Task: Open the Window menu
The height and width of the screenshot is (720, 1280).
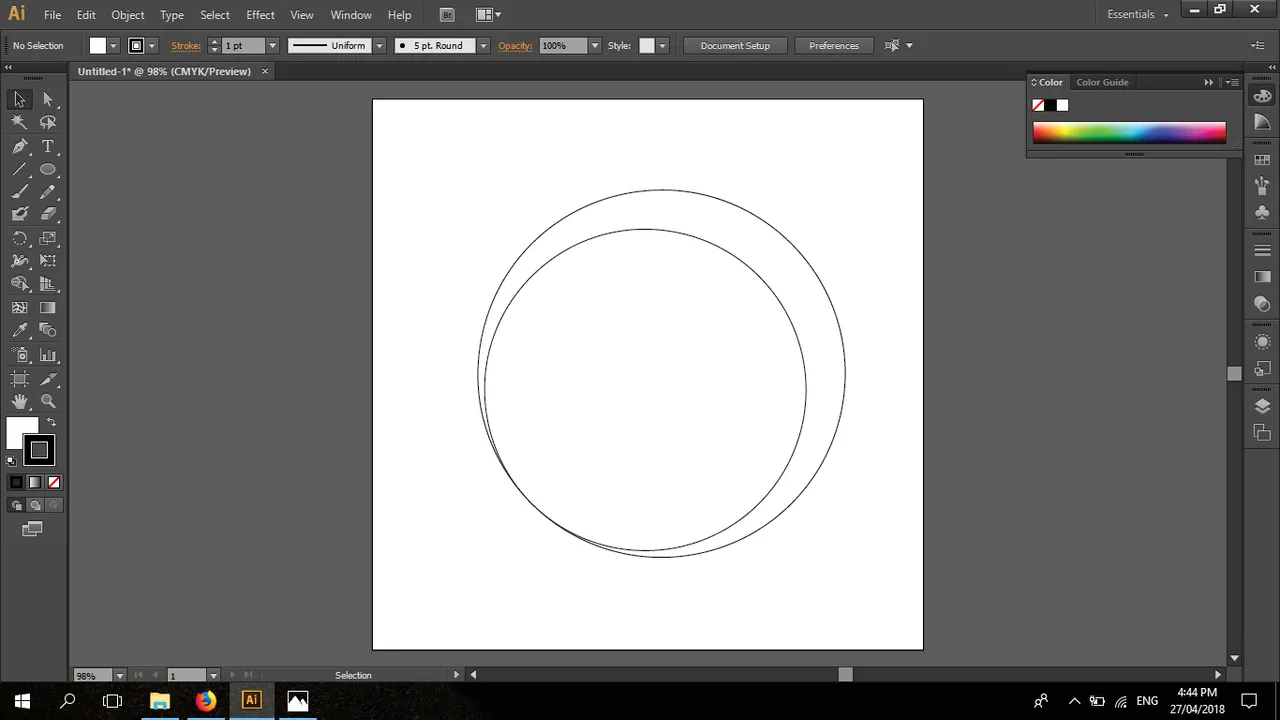Action: pyautogui.click(x=351, y=15)
